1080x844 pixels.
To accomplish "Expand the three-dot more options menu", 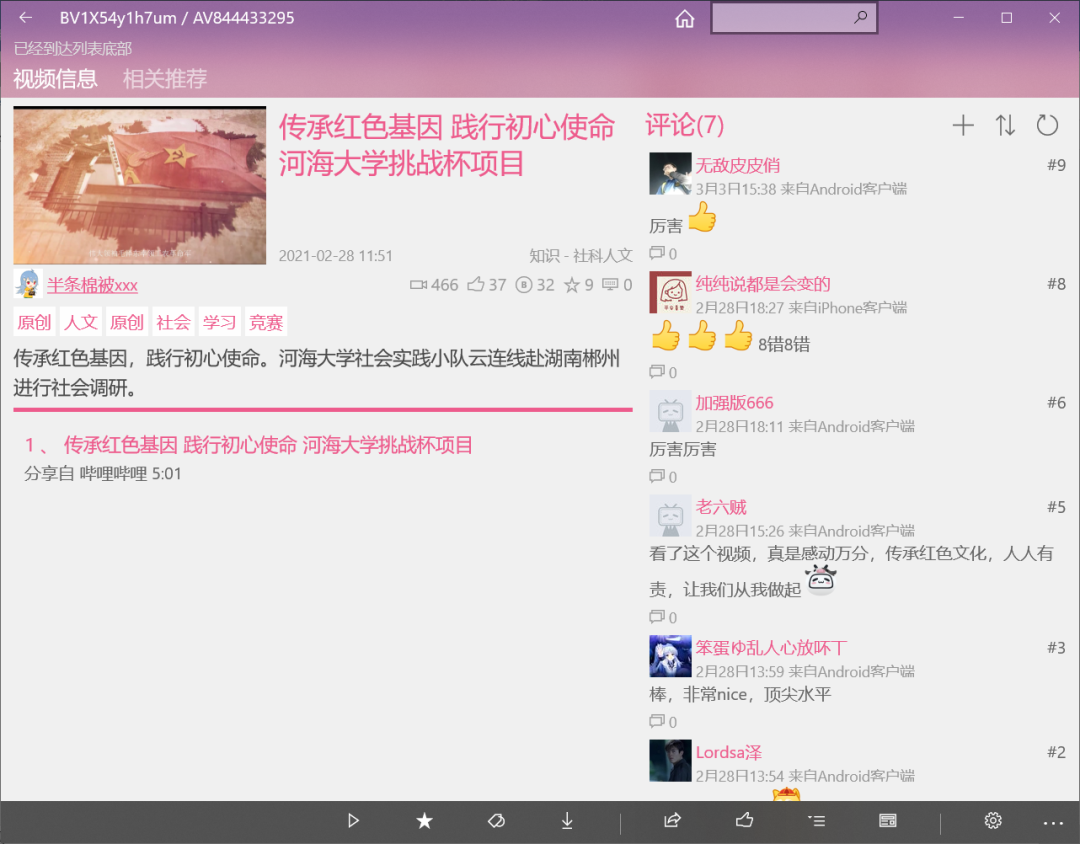I will tap(1052, 821).
